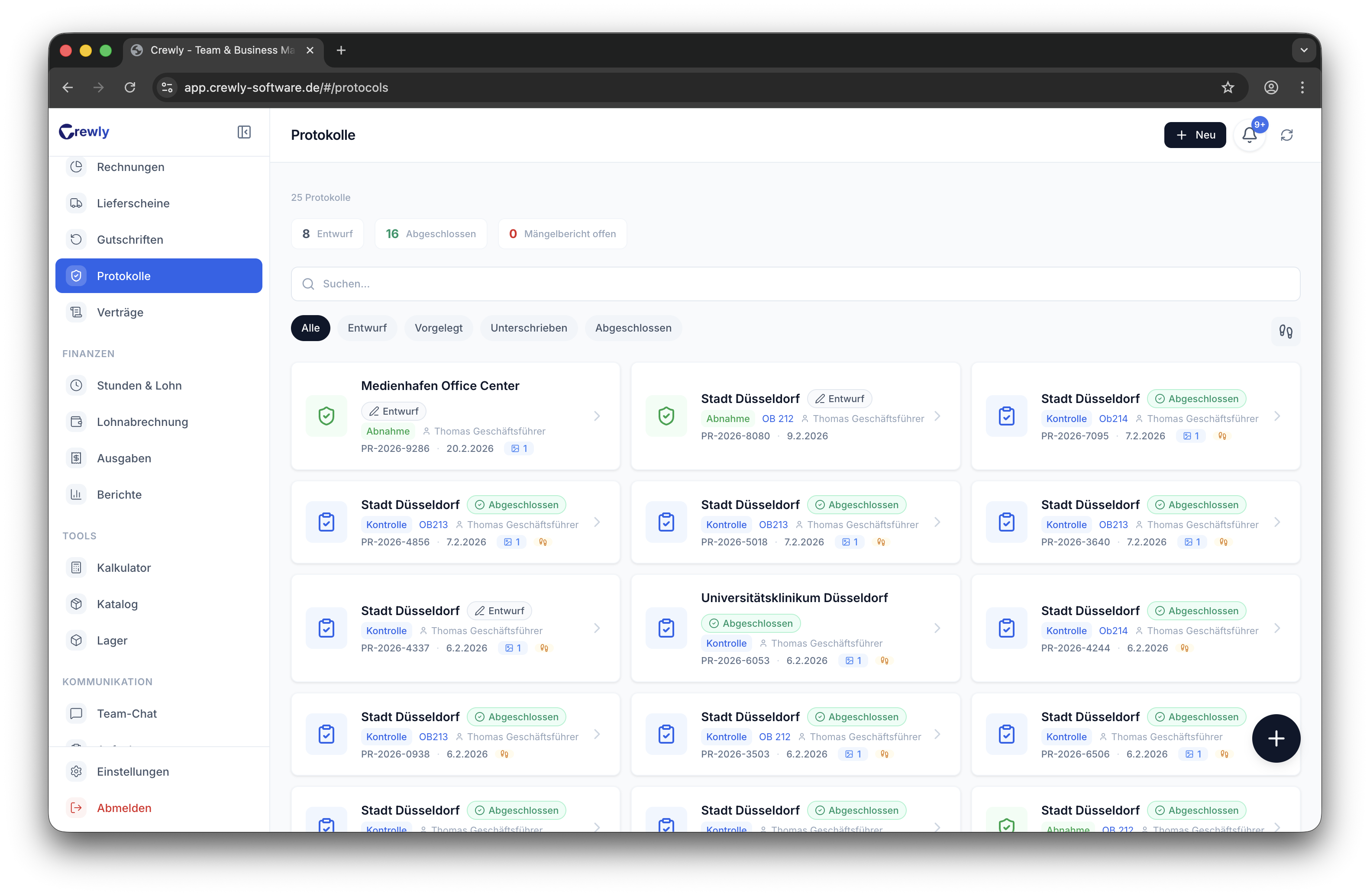Open Verträge menu item
The image size is (1370, 896).
[x=120, y=313]
